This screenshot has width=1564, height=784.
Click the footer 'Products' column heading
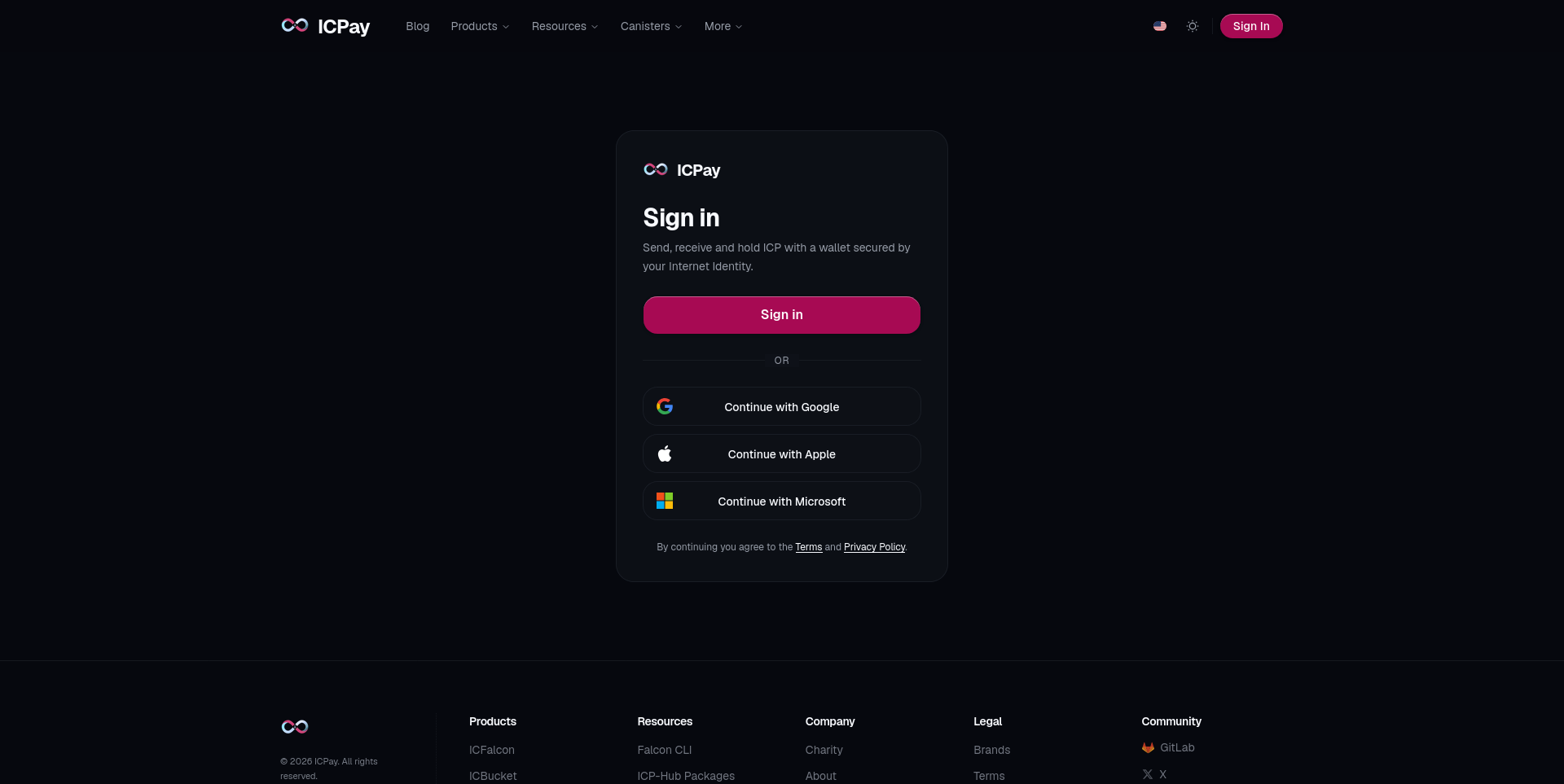493,721
